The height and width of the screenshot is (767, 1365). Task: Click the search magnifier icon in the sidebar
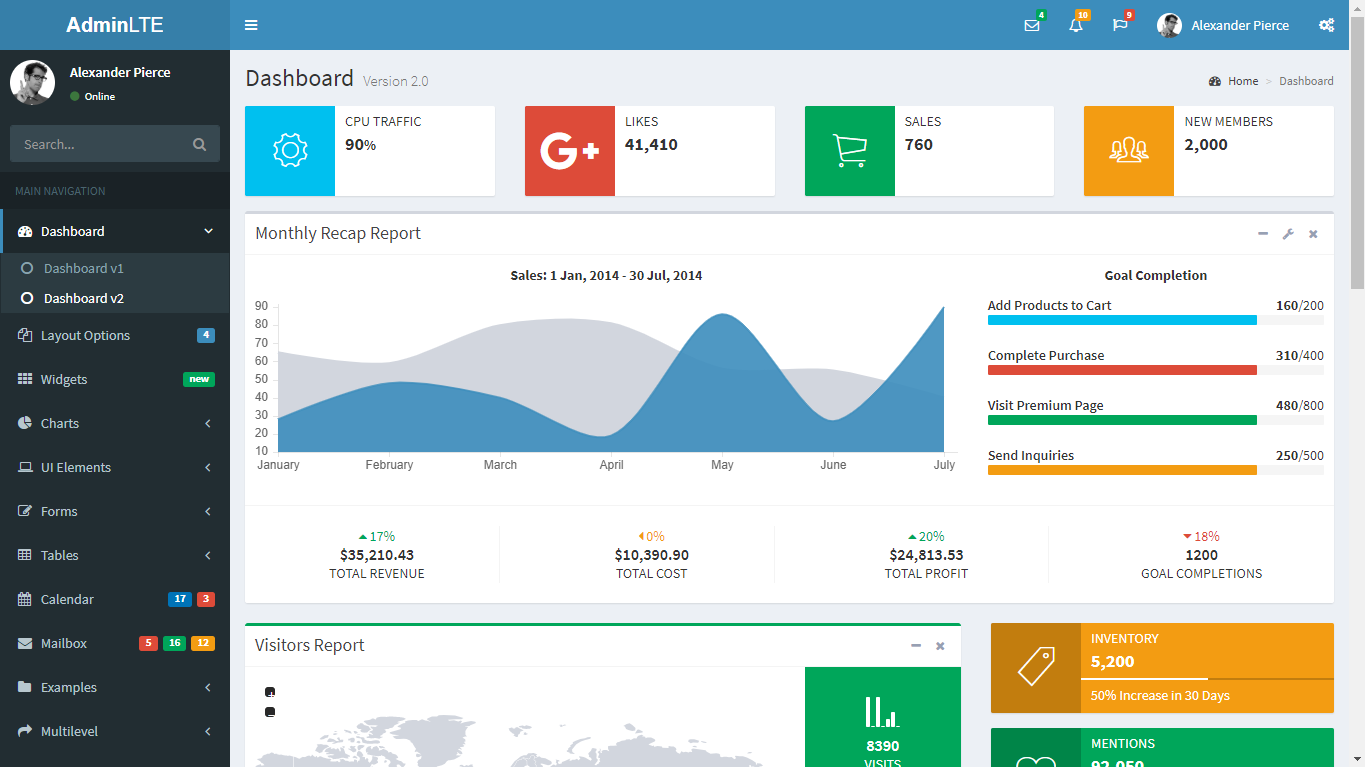pos(199,144)
